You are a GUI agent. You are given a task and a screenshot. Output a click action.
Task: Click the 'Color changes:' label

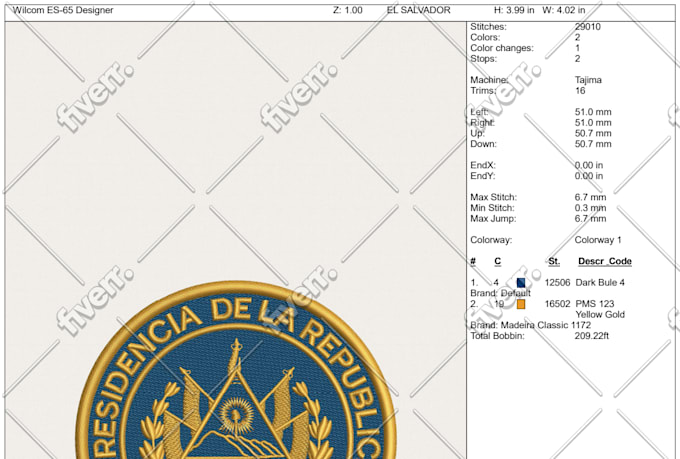[x=502, y=48]
